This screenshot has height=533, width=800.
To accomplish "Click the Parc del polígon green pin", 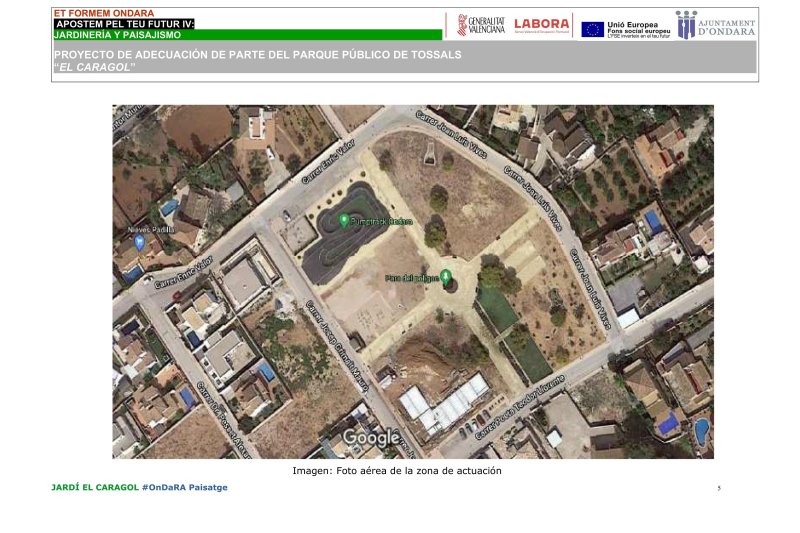I will 445,277.
